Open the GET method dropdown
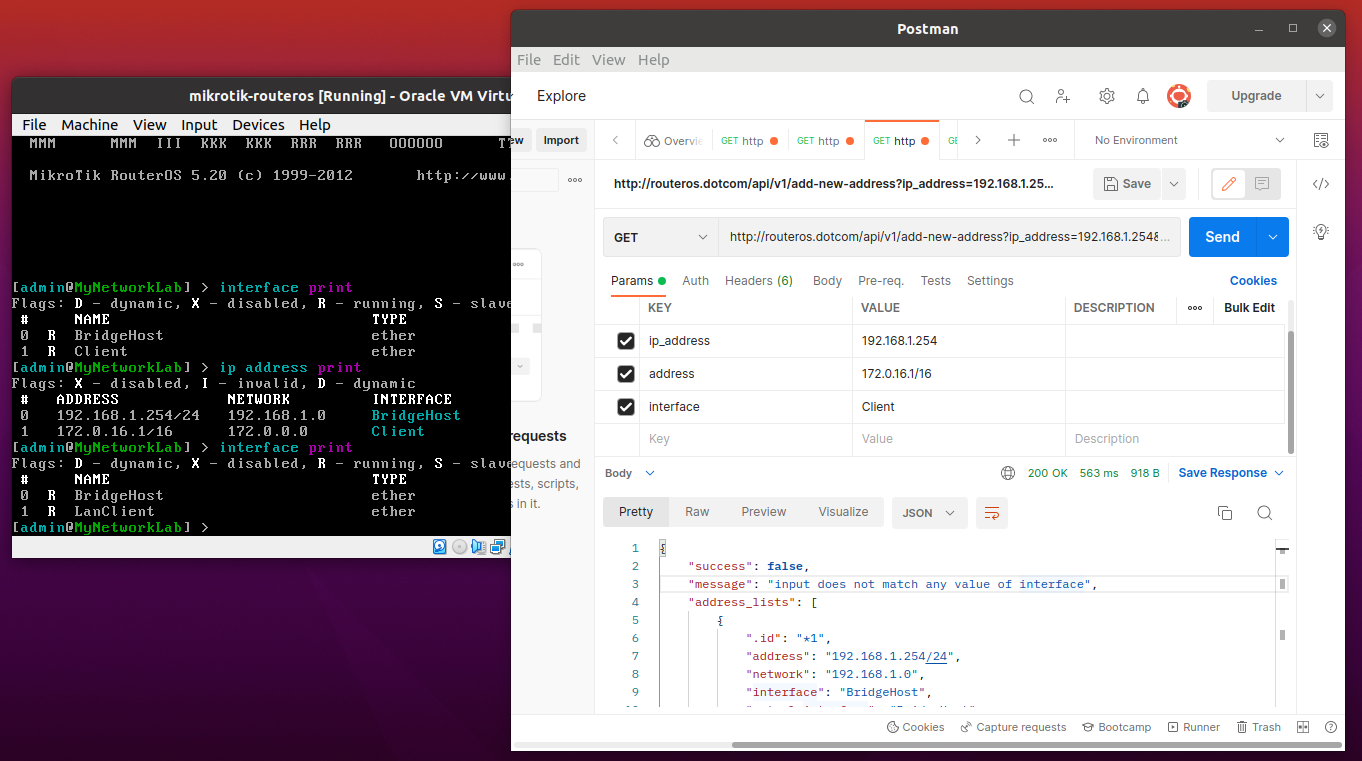This screenshot has width=1362, height=761. tap(661, 237)
